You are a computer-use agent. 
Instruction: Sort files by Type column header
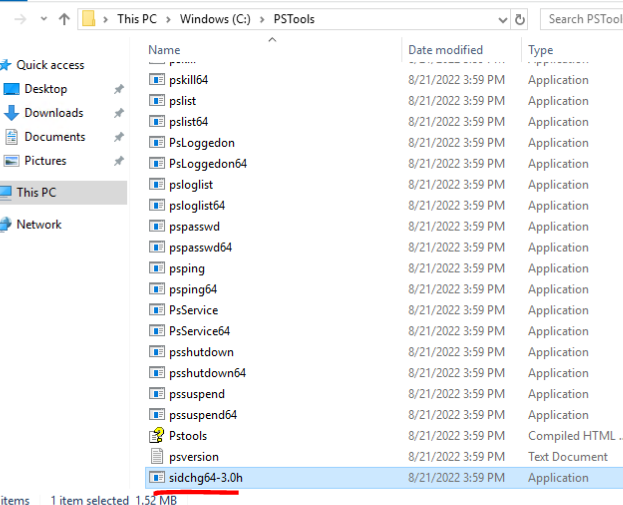point(540,50)
